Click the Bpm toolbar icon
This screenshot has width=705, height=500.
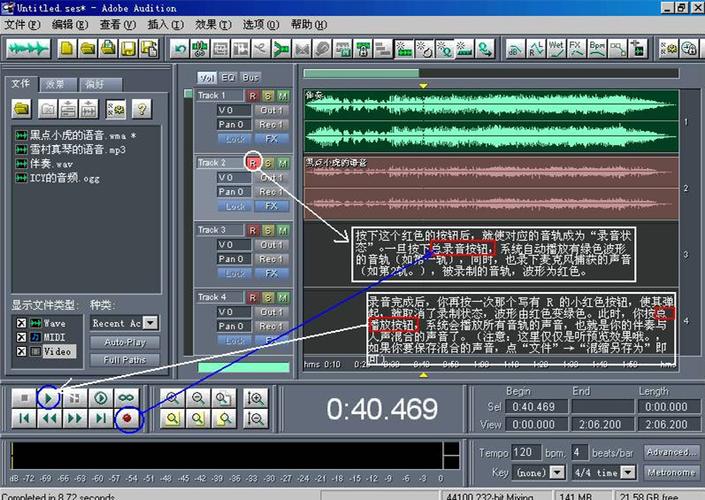597,49
